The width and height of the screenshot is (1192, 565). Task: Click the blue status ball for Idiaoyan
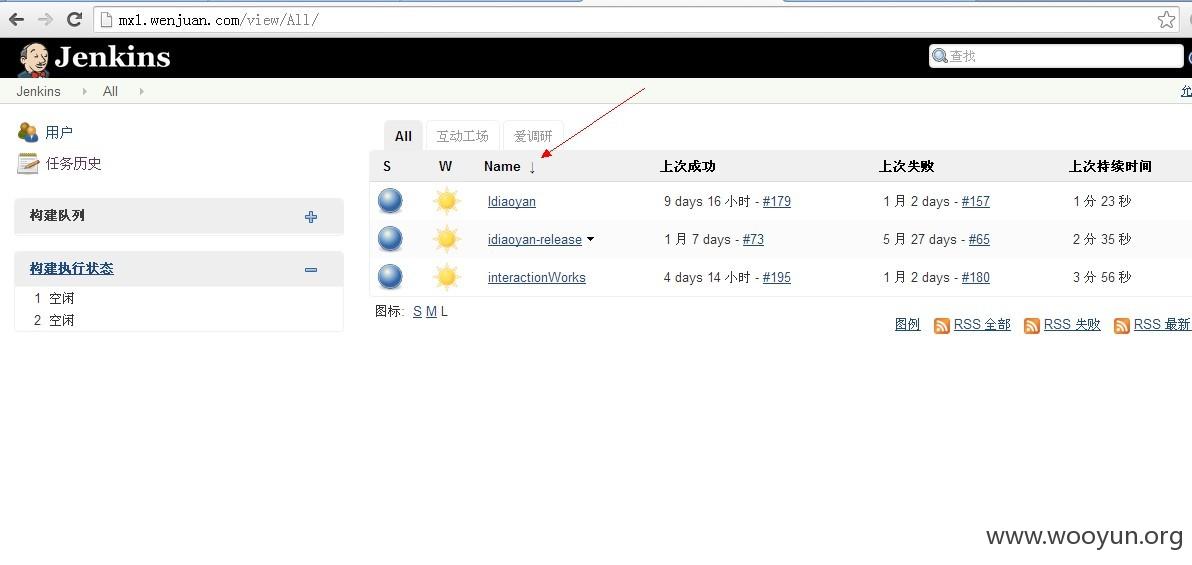[390, 201]
